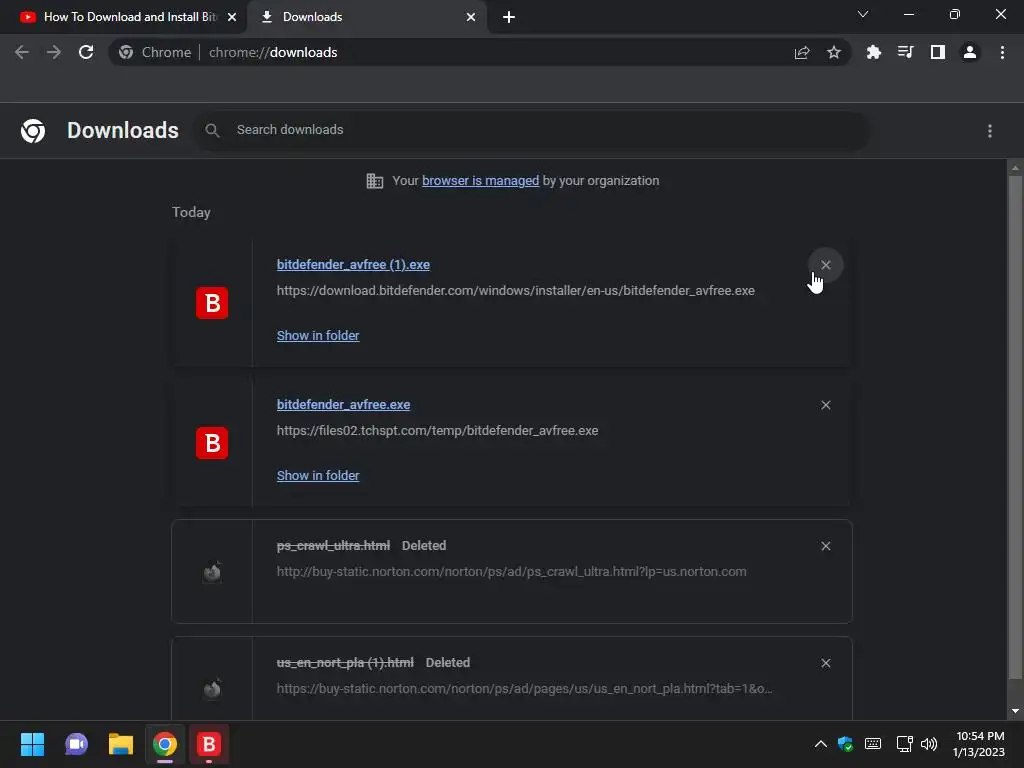The height and width of the screenshot is (768, 1024).
Task: Click the files02.tchspt.com source URL
Action: click(x=438, y=430)
